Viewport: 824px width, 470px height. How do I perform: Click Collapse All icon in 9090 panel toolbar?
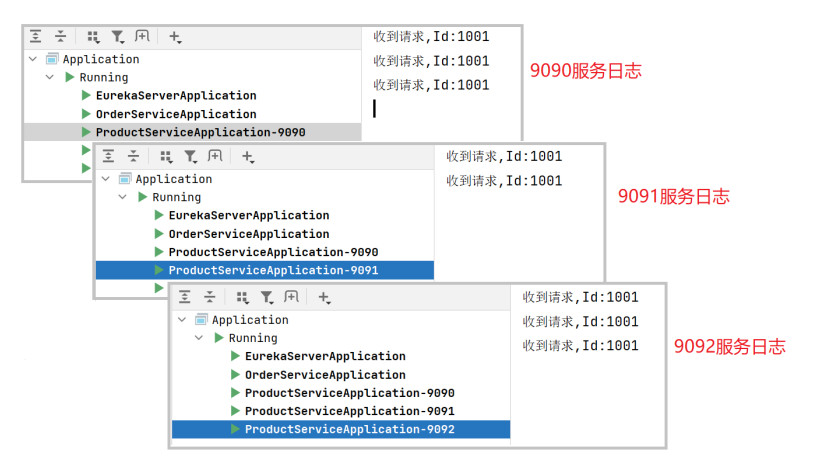click(x=61, y=36)
